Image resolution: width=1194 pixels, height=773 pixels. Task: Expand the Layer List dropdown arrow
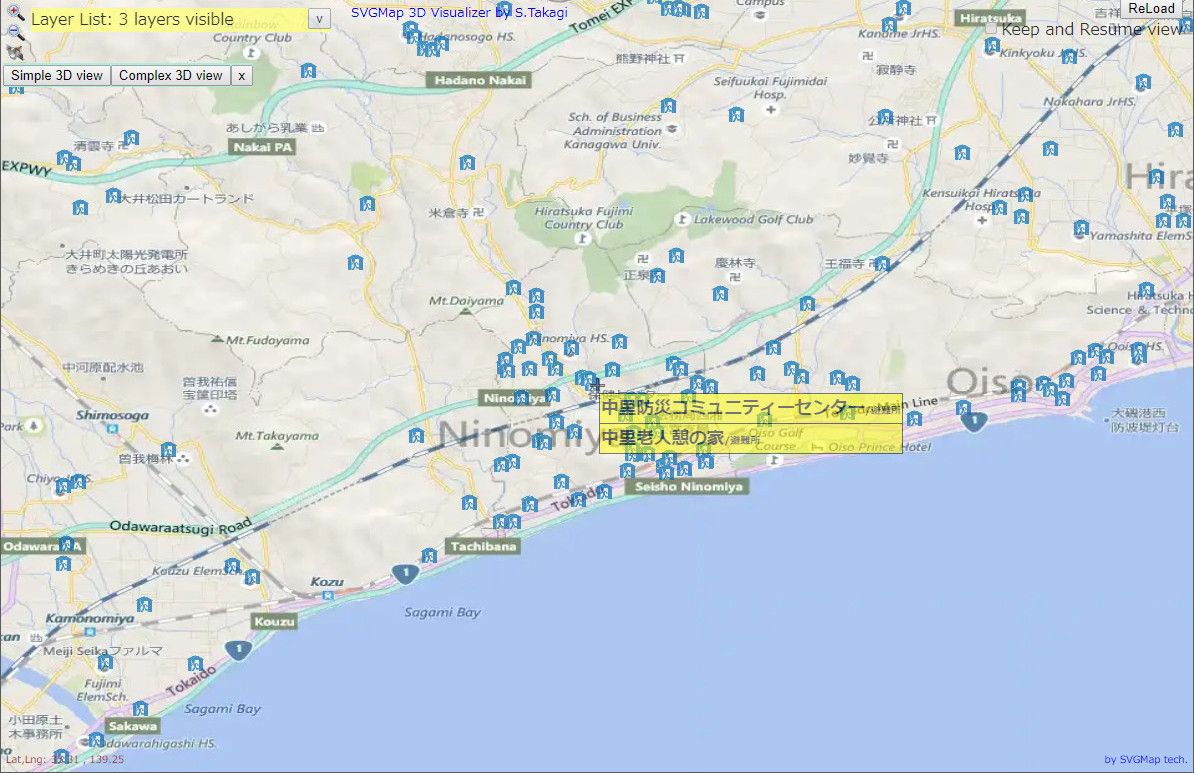coord(319,19)
